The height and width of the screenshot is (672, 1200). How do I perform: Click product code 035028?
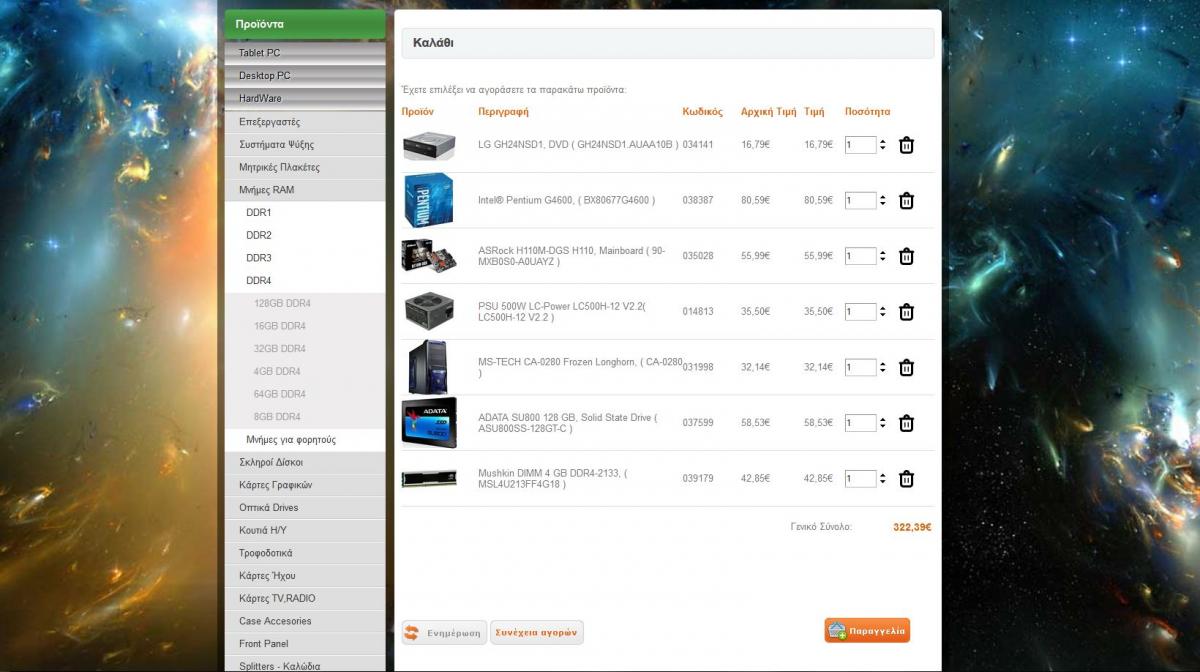point(698,256)
